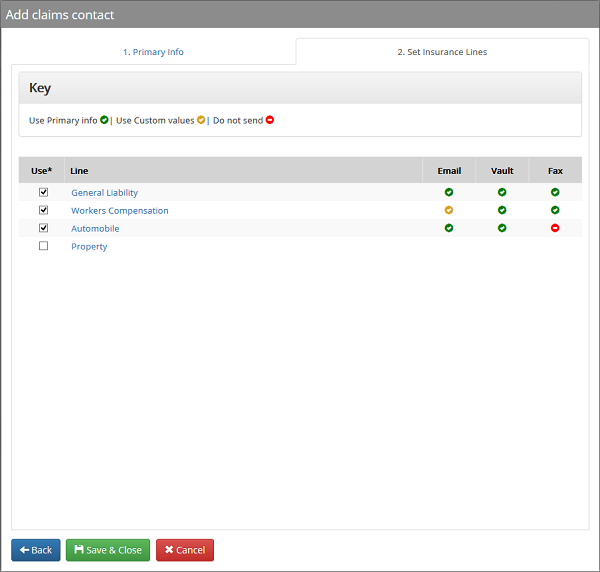Open the Property line link
This screenshot has width=600, height=572.
tap(89, 247)
